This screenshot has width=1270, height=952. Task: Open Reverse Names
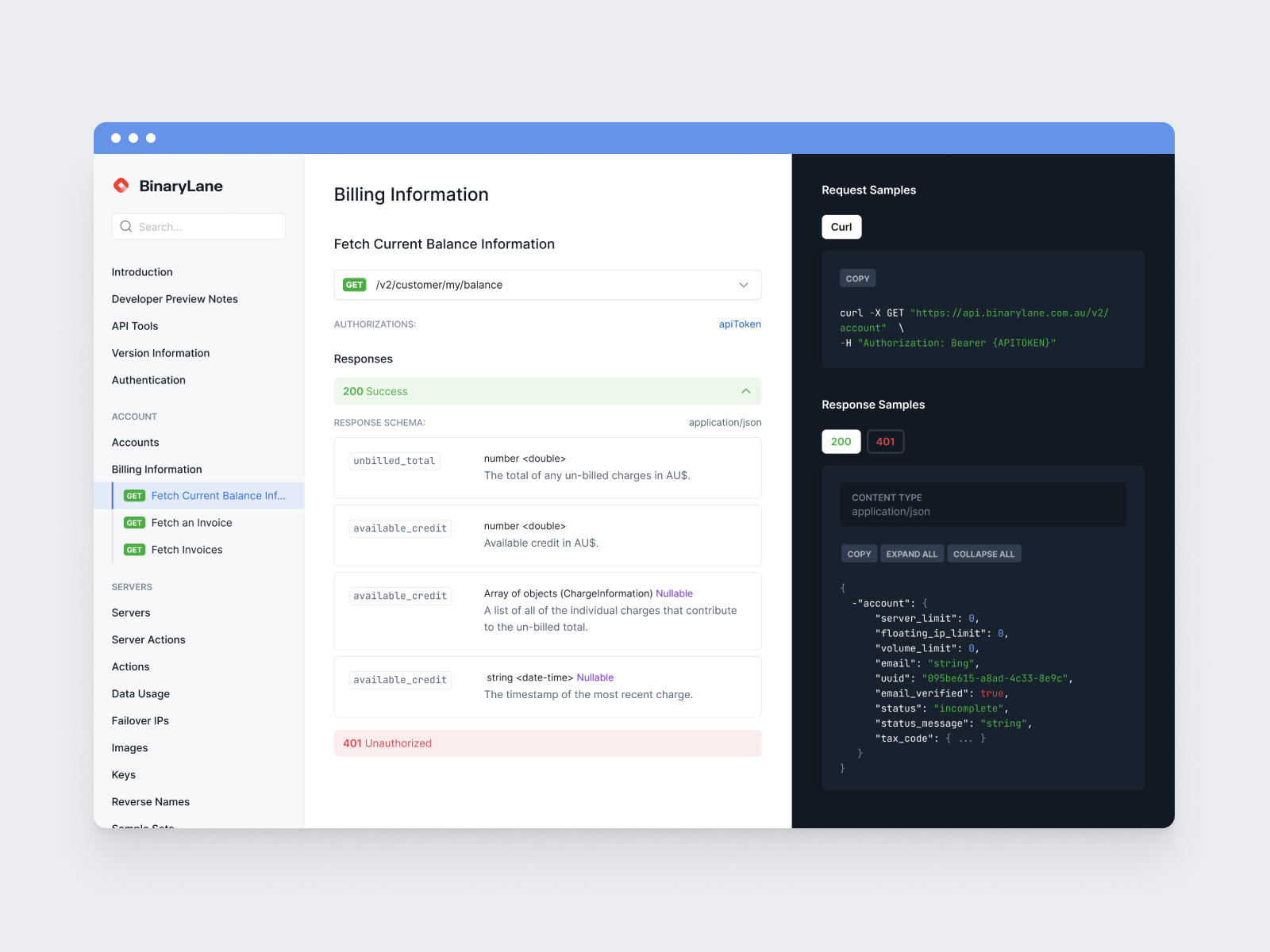pos(150,802)
